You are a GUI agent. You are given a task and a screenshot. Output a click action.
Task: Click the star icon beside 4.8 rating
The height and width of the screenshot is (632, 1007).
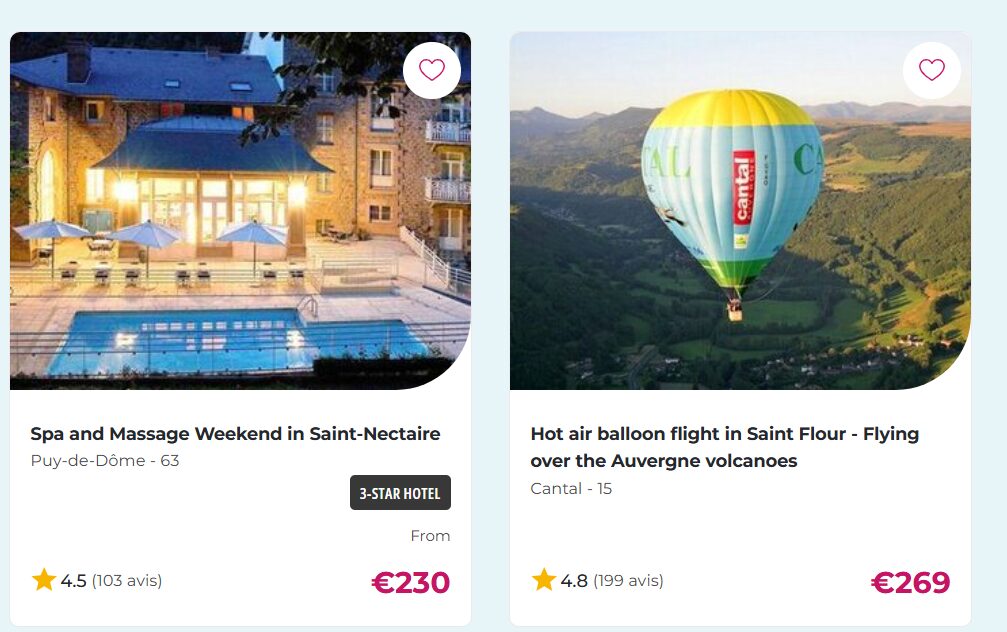coord(543,579)
